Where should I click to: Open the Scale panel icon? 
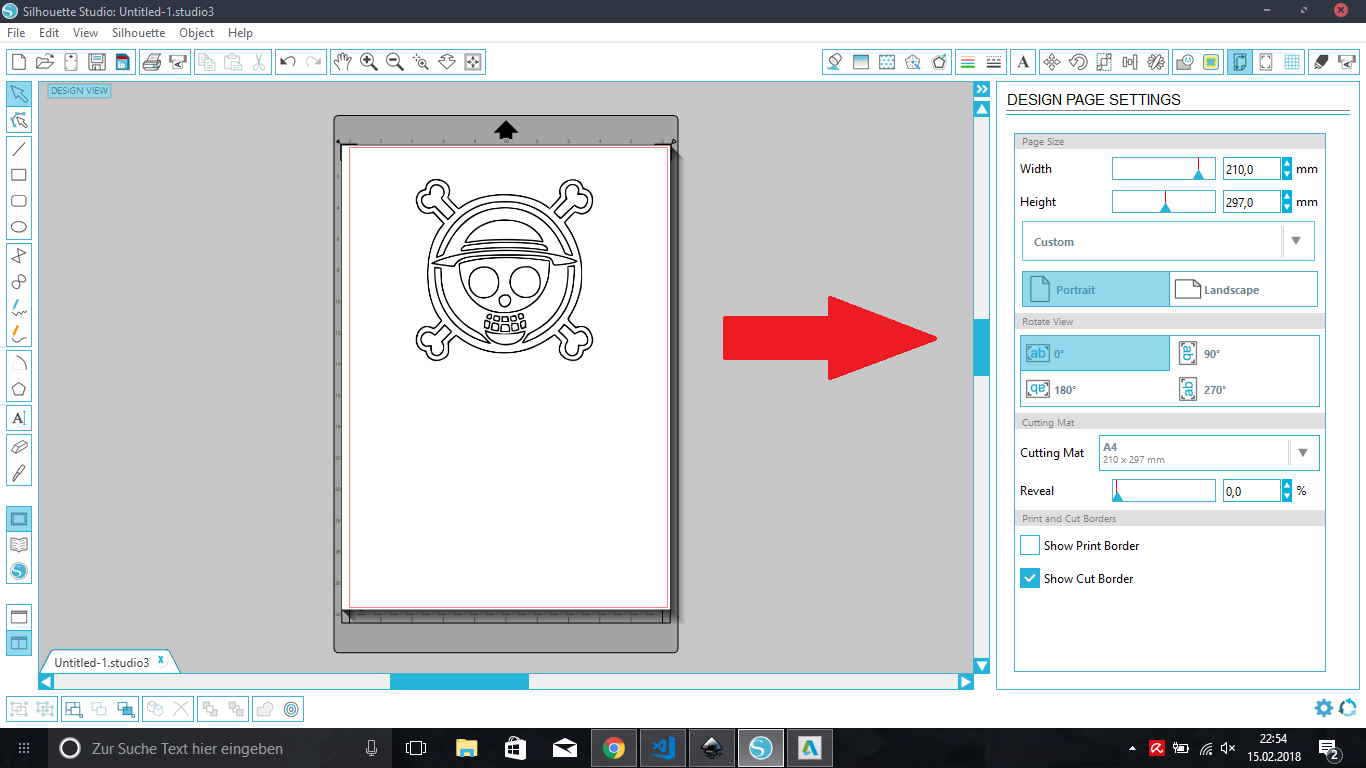1104,62
